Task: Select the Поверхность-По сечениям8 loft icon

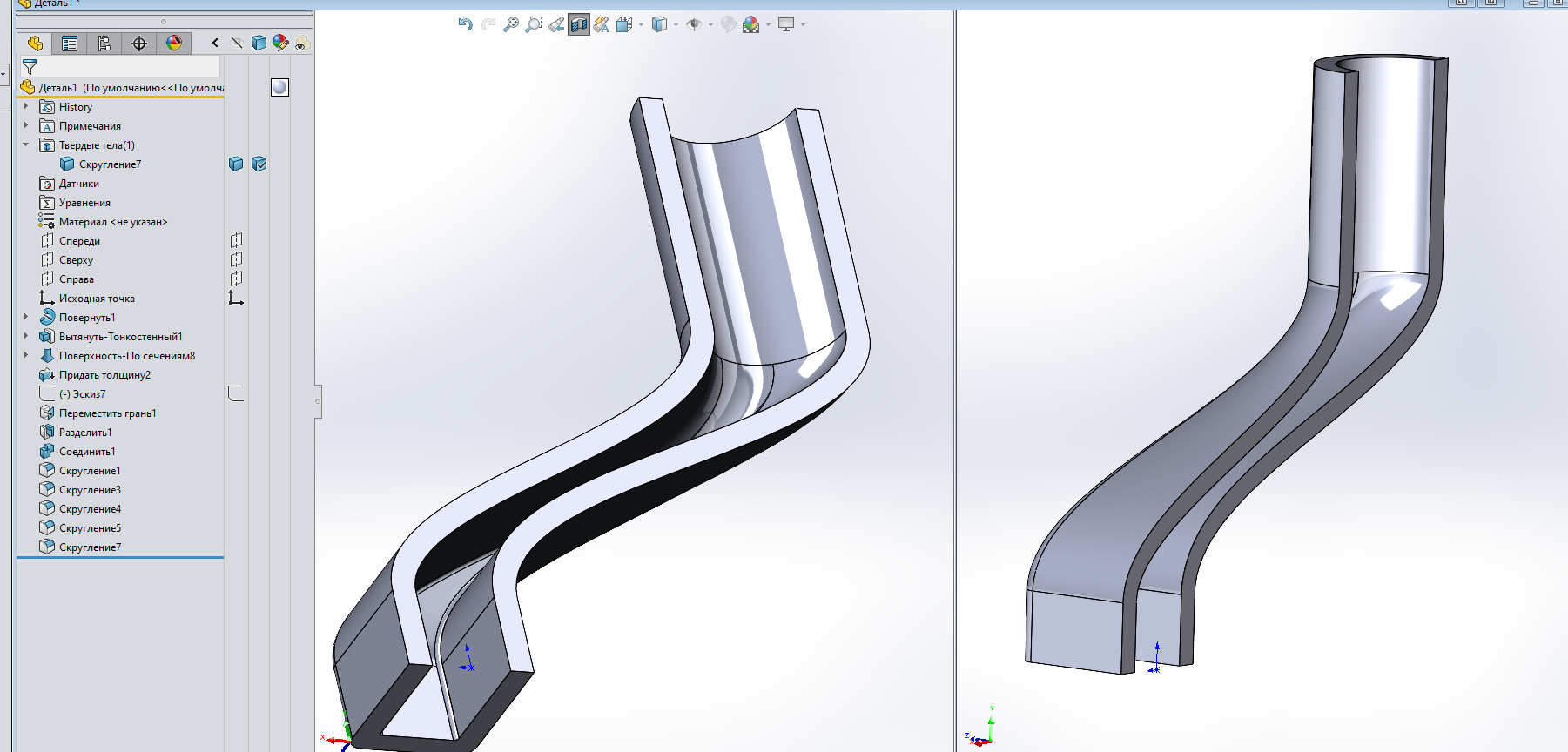Action: click(x=47, y=355)
